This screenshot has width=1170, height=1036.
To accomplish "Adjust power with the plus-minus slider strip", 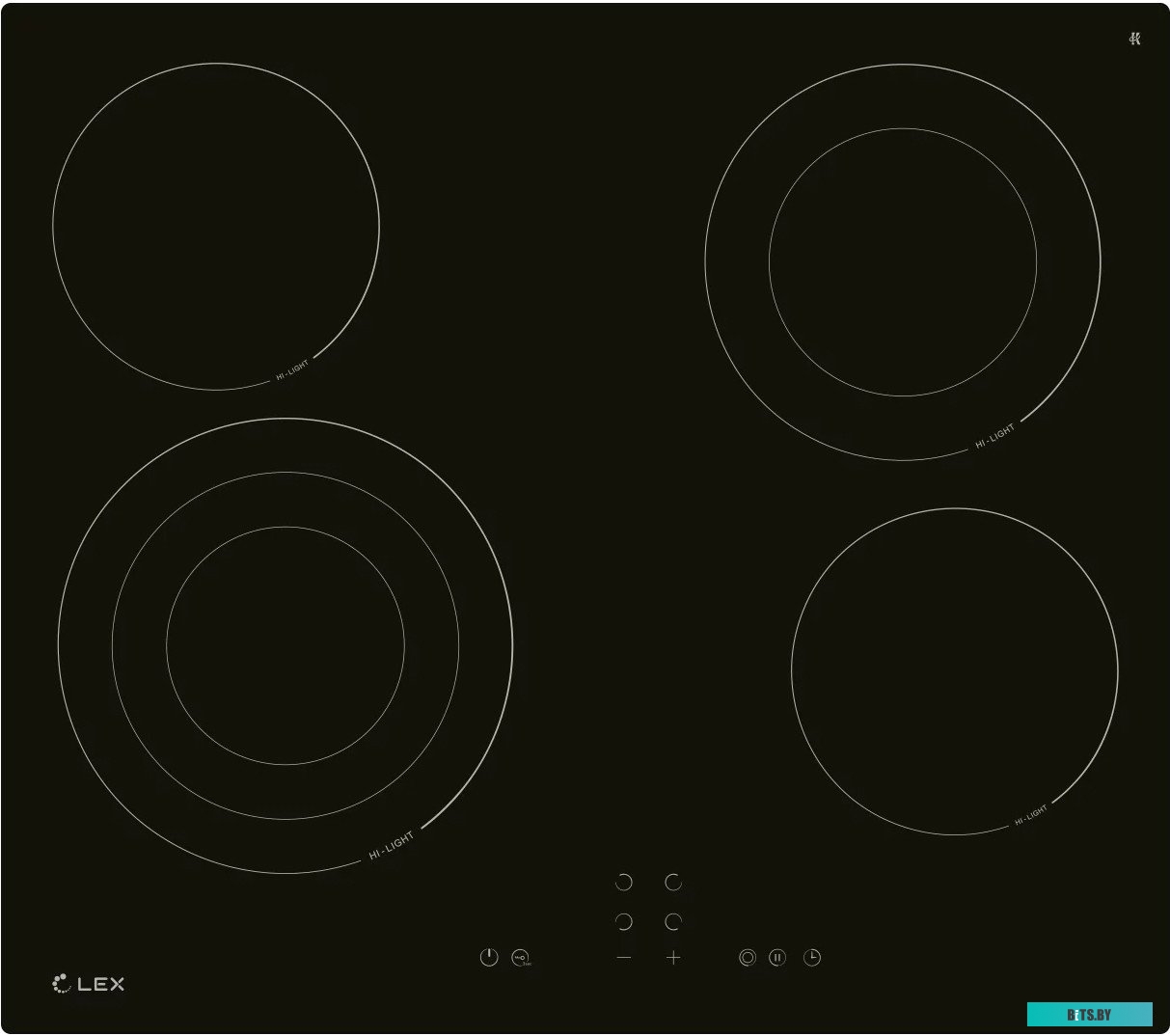I will 649,956.
